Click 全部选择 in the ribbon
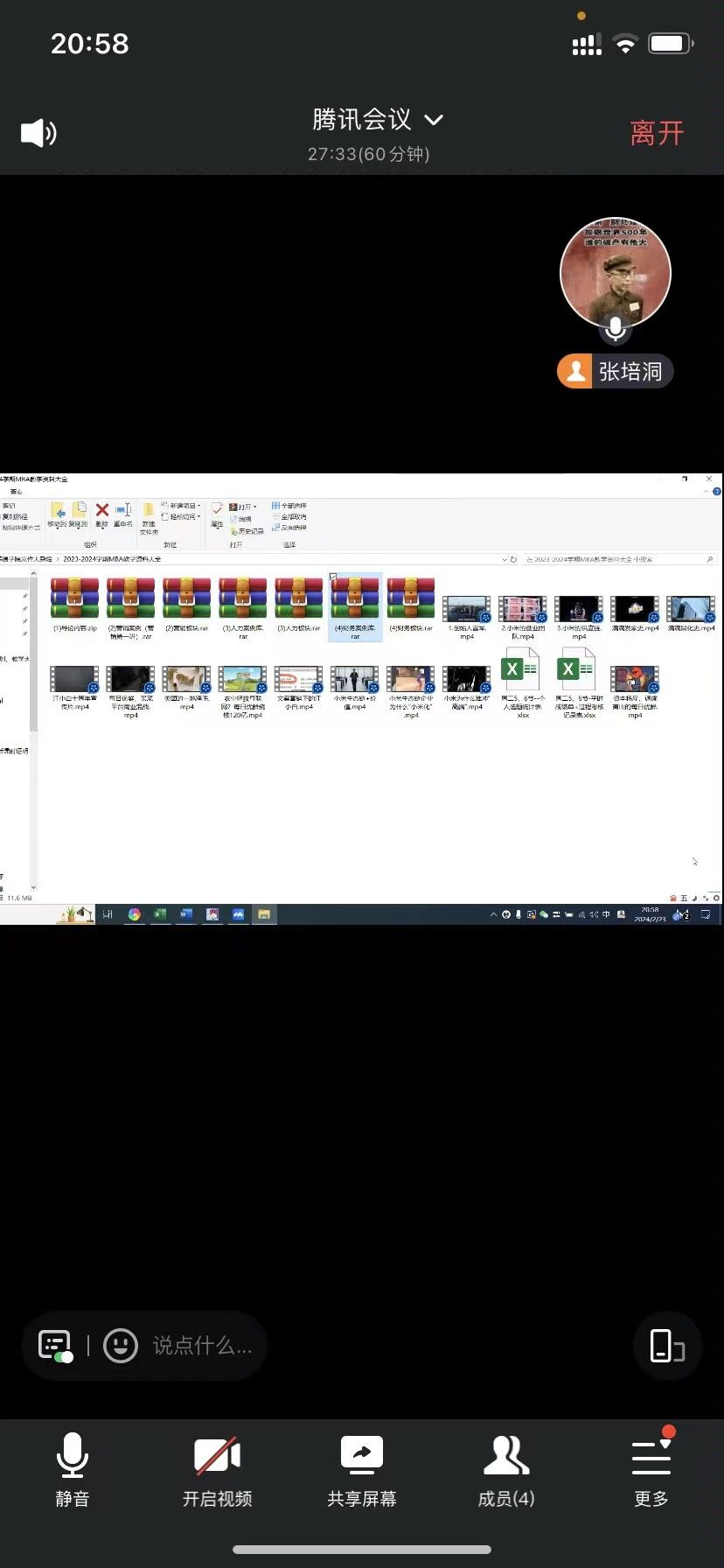This screenshot has width=724, height=1568. tap(289, 506)
